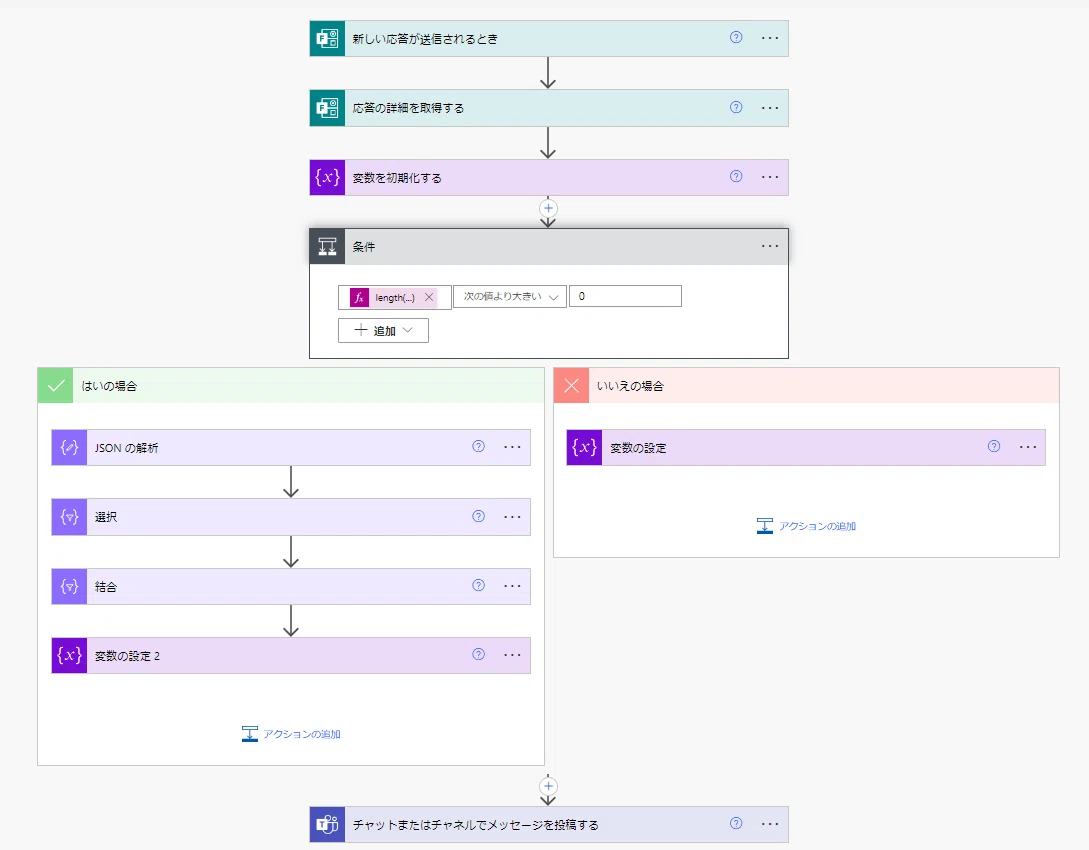The width and height of the screenshot is (1089, 850).
Task: Open the ellipsis menu on 変数の設定 2
Action: 512,655
